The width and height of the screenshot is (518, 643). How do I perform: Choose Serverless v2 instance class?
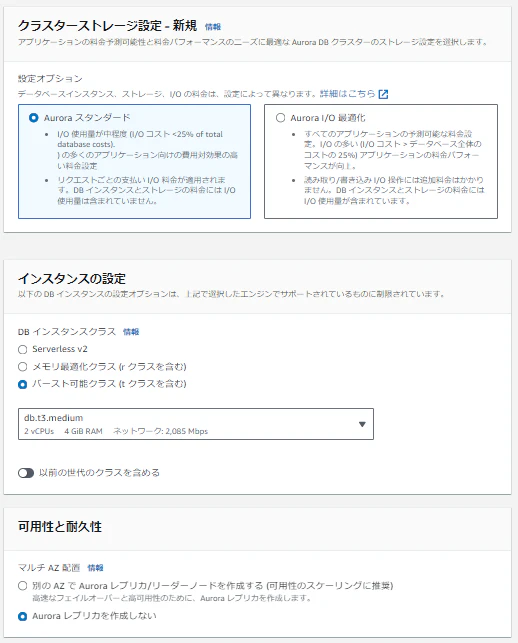[x=23, y=349]
